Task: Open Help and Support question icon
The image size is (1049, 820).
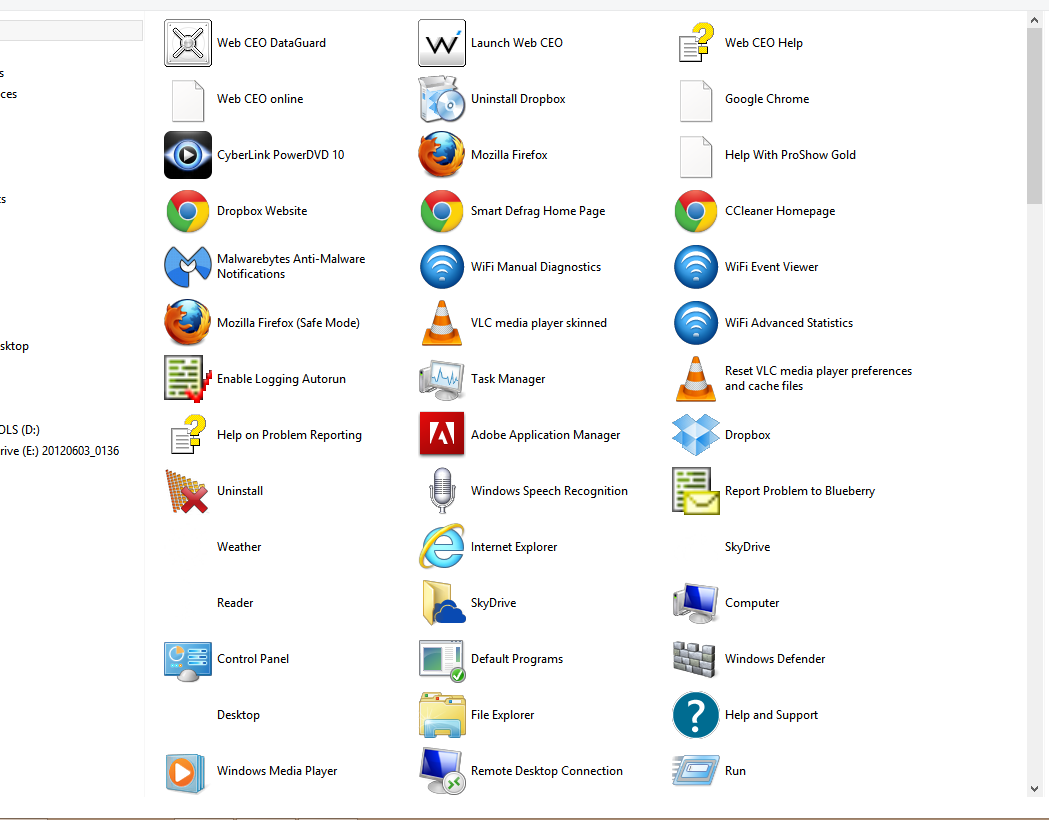Action: pyautogui.click(x=696, y=715)
